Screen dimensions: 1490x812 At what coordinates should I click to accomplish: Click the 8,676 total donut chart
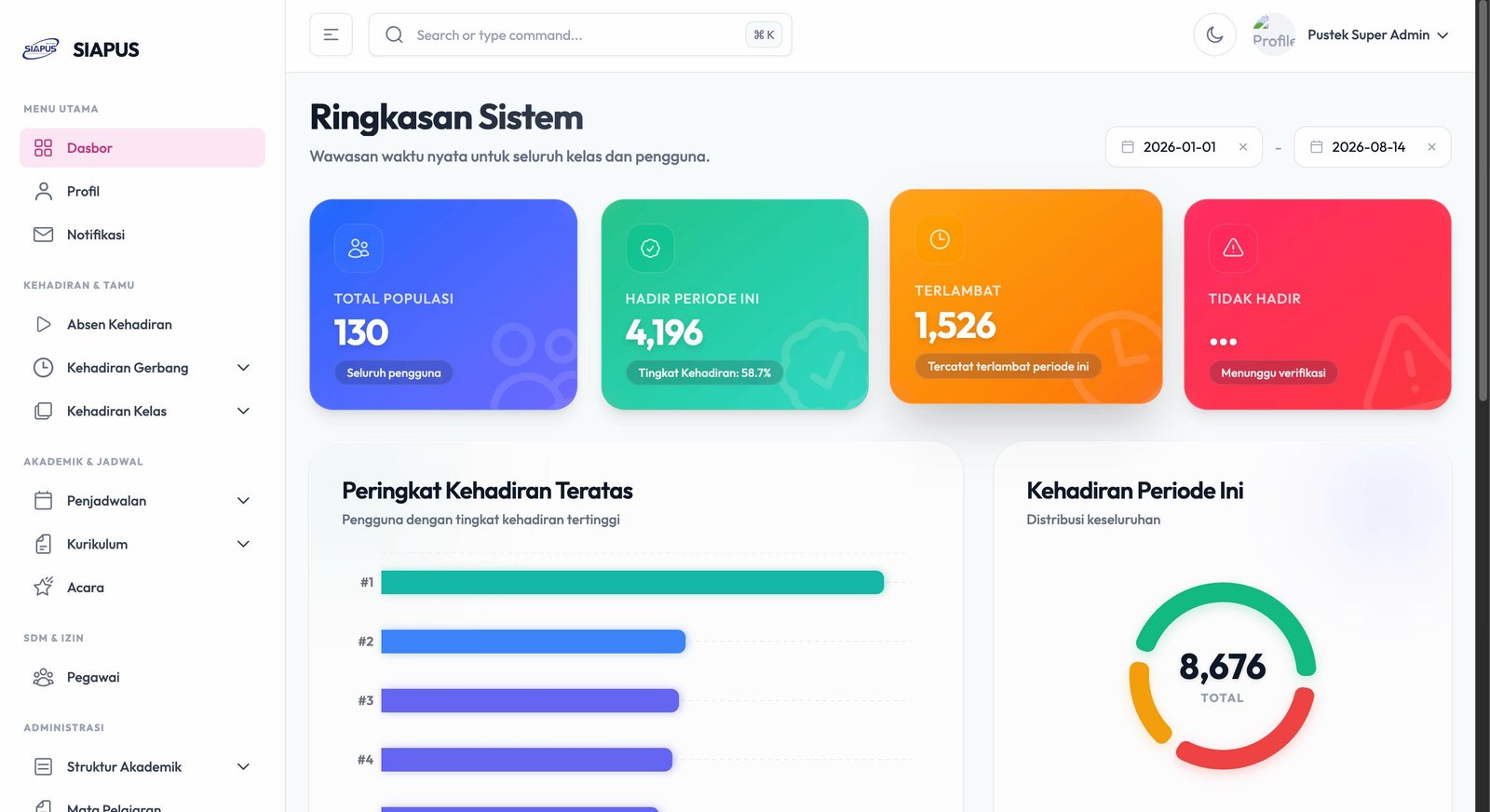point(1222,676)
